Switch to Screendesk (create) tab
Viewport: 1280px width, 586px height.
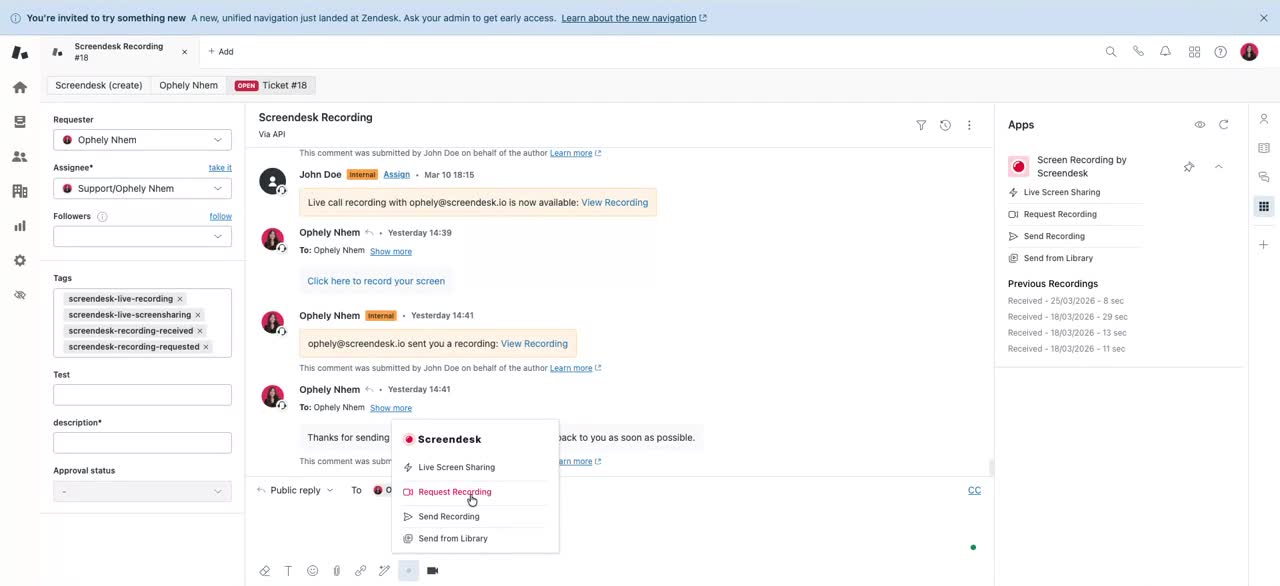98,85
